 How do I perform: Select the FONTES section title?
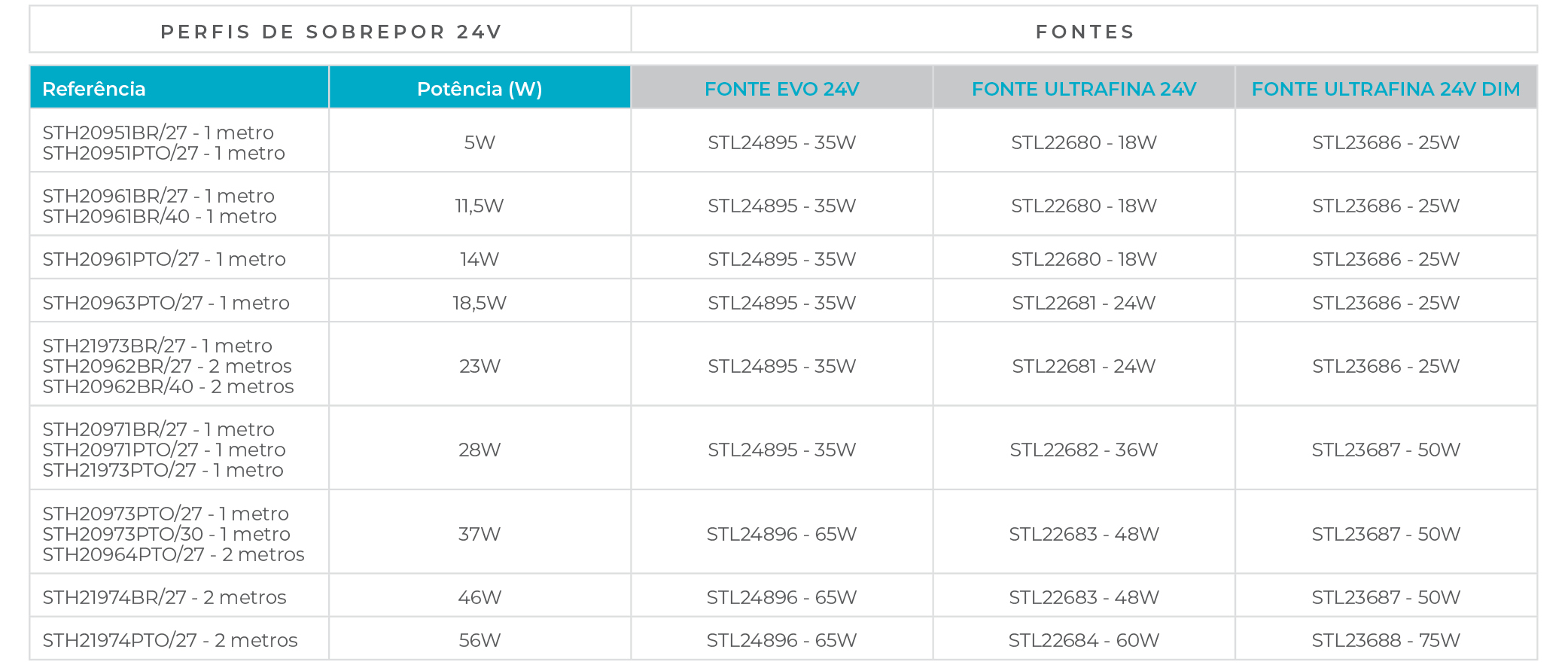[x=1085, y=32]
